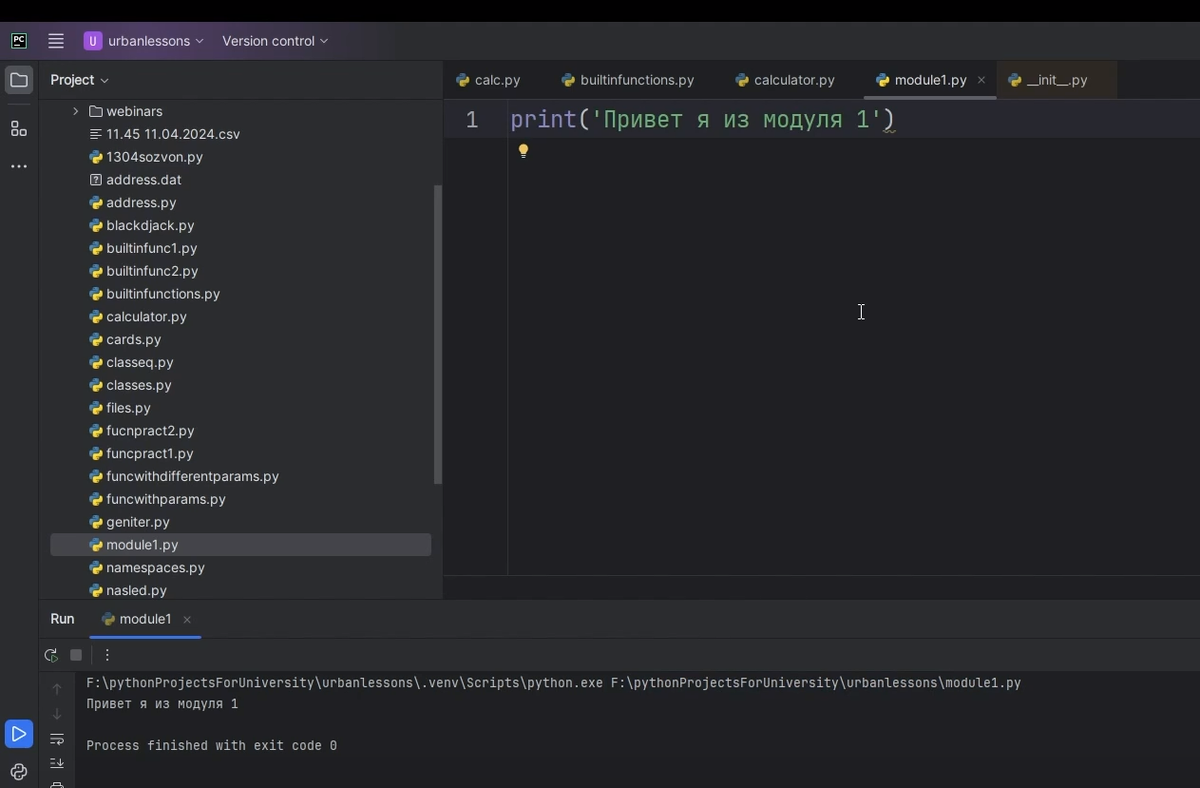
Task: Expand the webinars folder
Action: click(75, 111)
